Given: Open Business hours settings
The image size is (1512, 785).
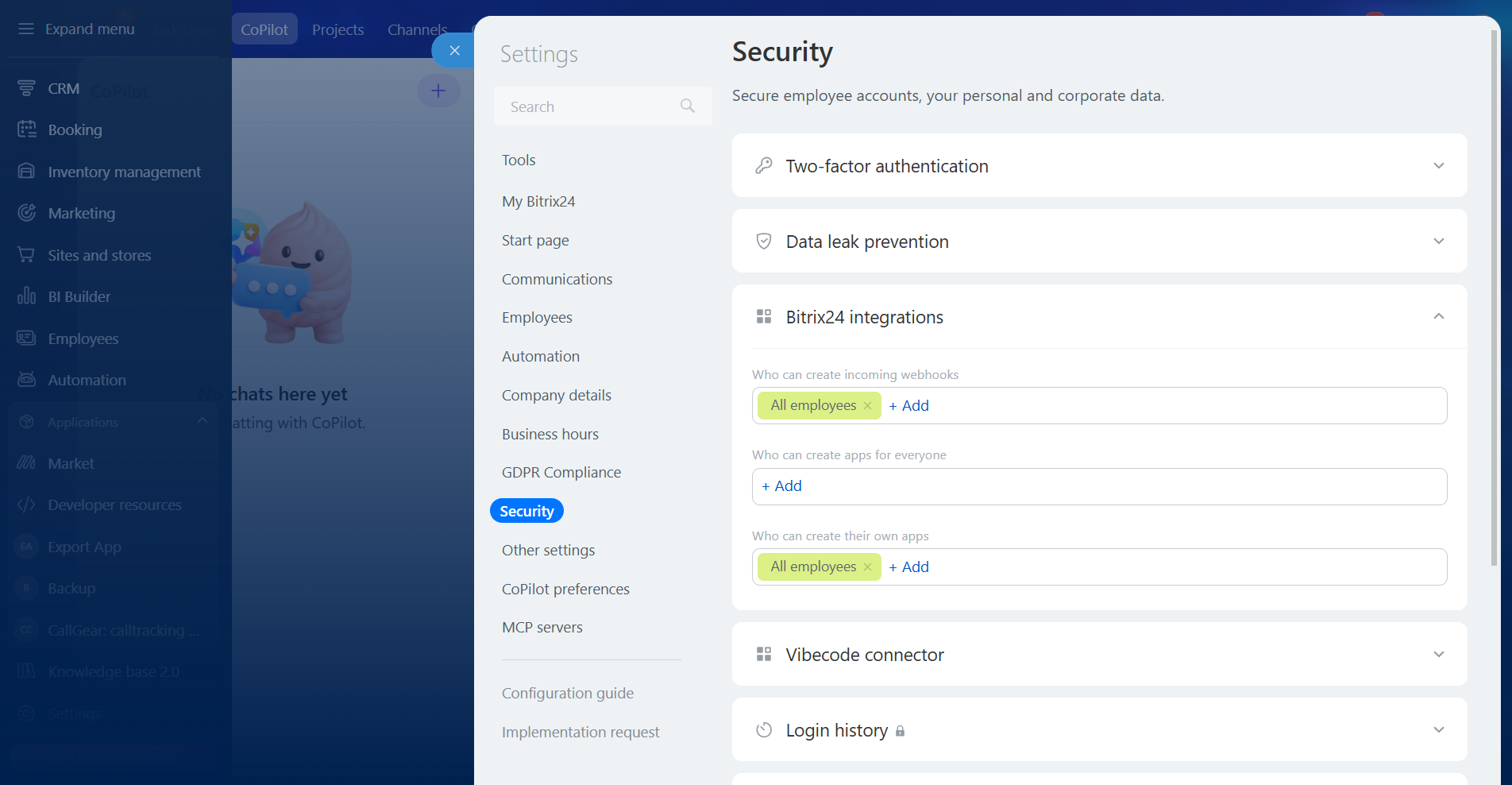Looking at the screenshot, I should (550, 434).
